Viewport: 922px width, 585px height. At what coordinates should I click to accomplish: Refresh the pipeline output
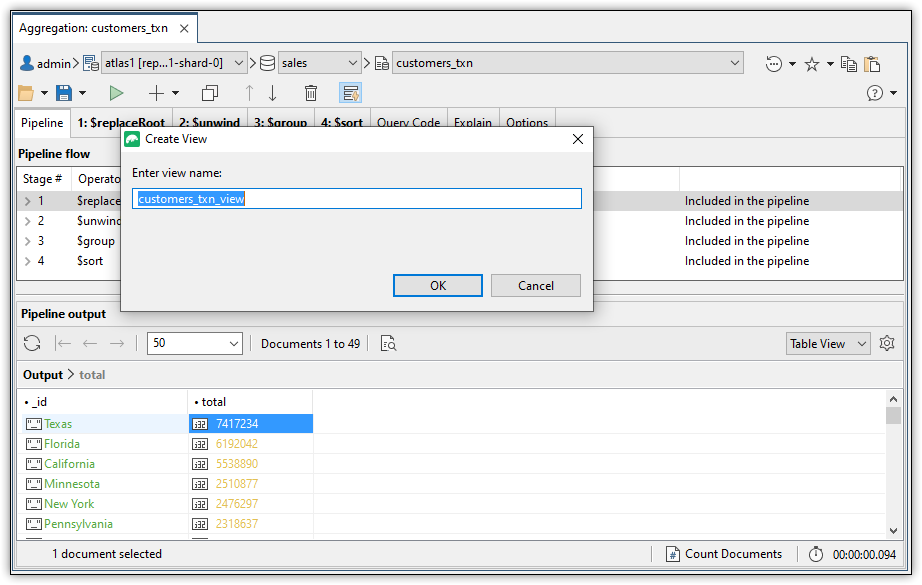click(x=32, y=343)
